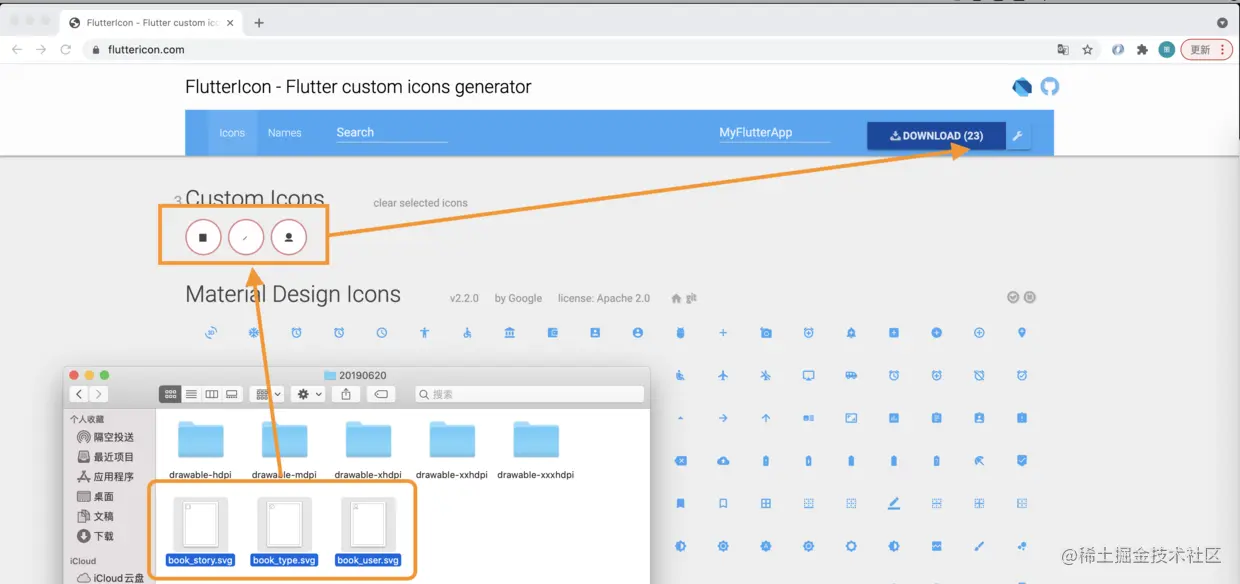This screenshot has width=1240, height=584.
Task: Pick the filled bookmark icon
Action: point(680,503)
